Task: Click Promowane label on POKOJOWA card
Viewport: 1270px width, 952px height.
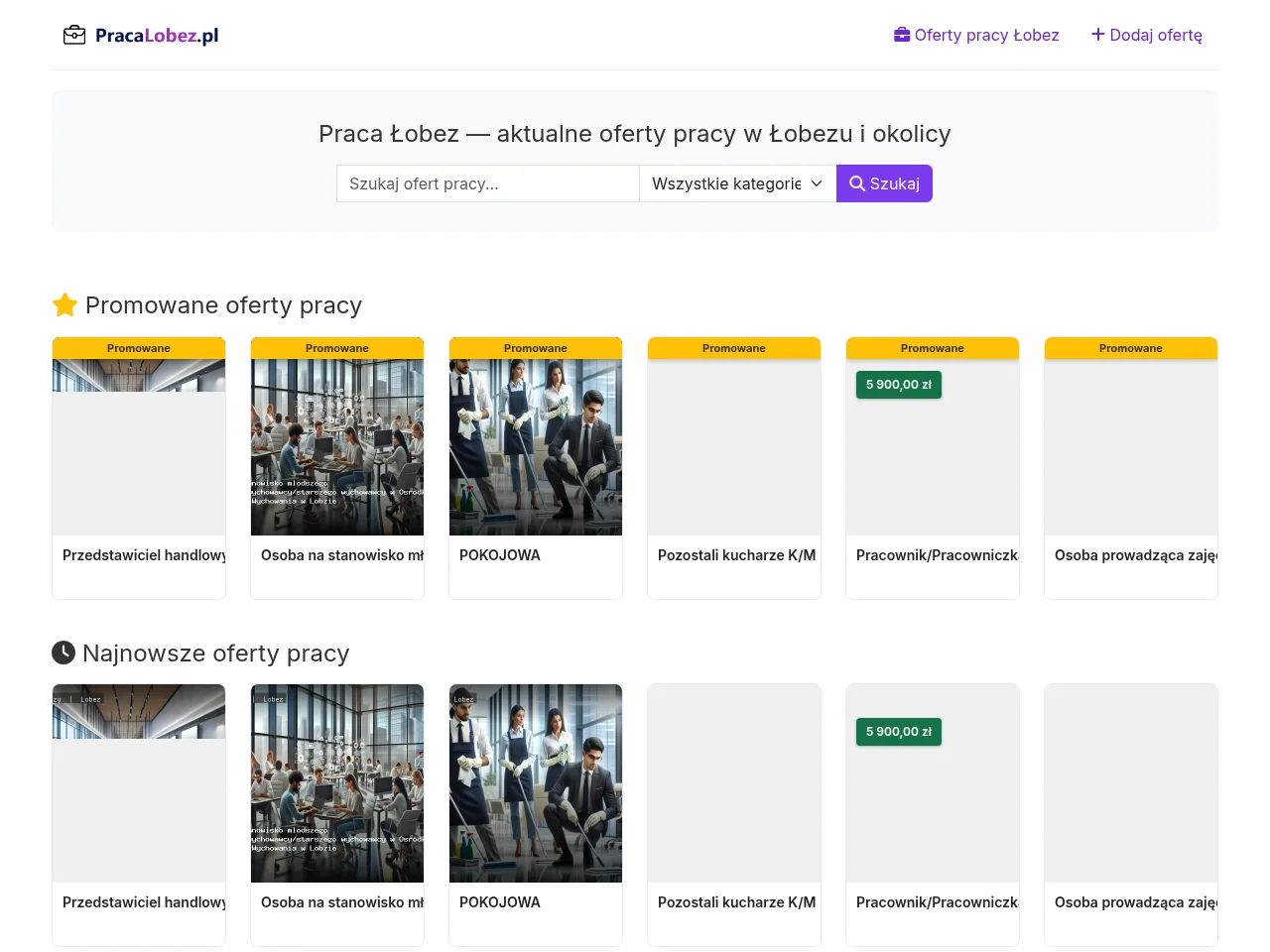Action: tap(536, 348)
